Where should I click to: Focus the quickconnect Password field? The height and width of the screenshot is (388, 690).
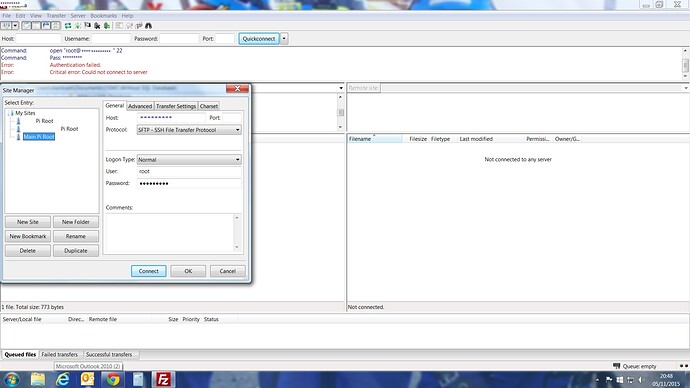pyautogui.click(x=179, y=39)
